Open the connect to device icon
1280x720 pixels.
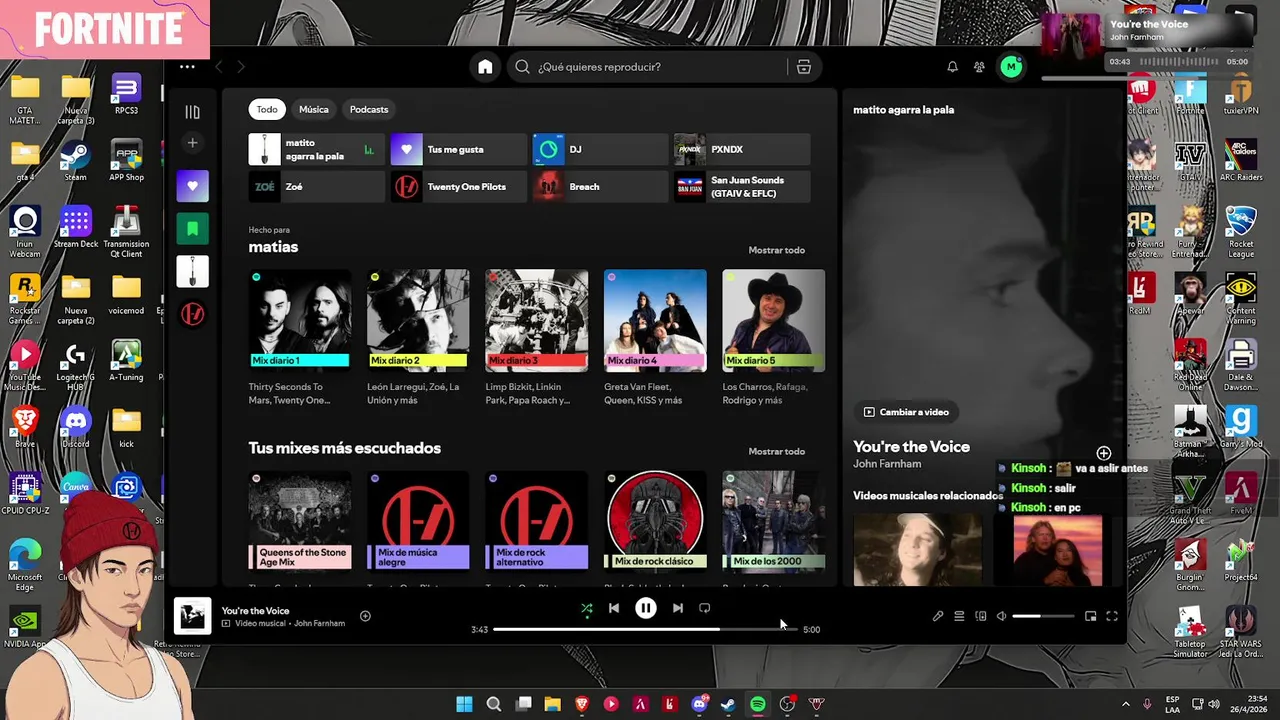[981, 616]
